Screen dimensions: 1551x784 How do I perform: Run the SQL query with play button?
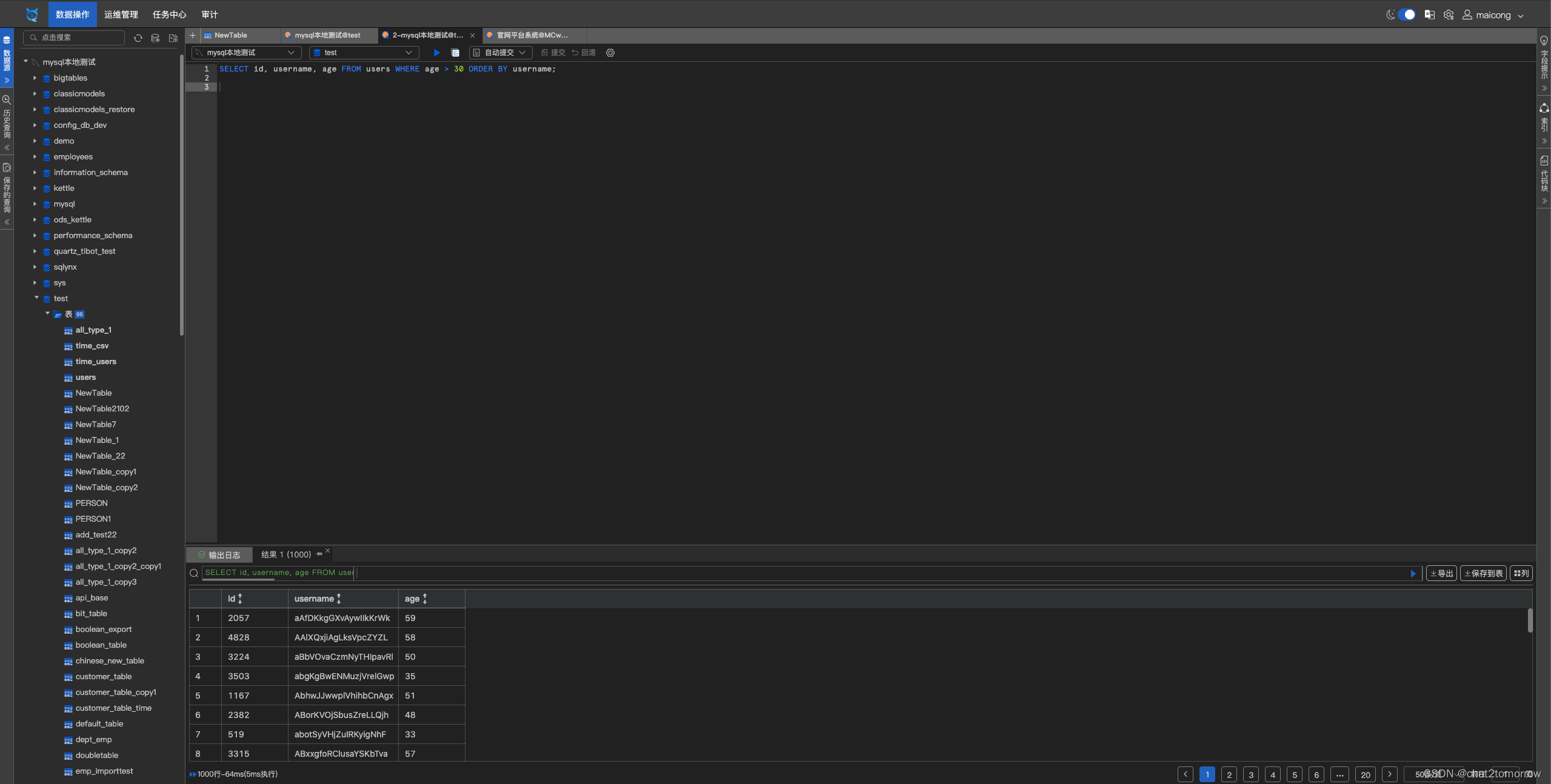click(x=436, y=53)
